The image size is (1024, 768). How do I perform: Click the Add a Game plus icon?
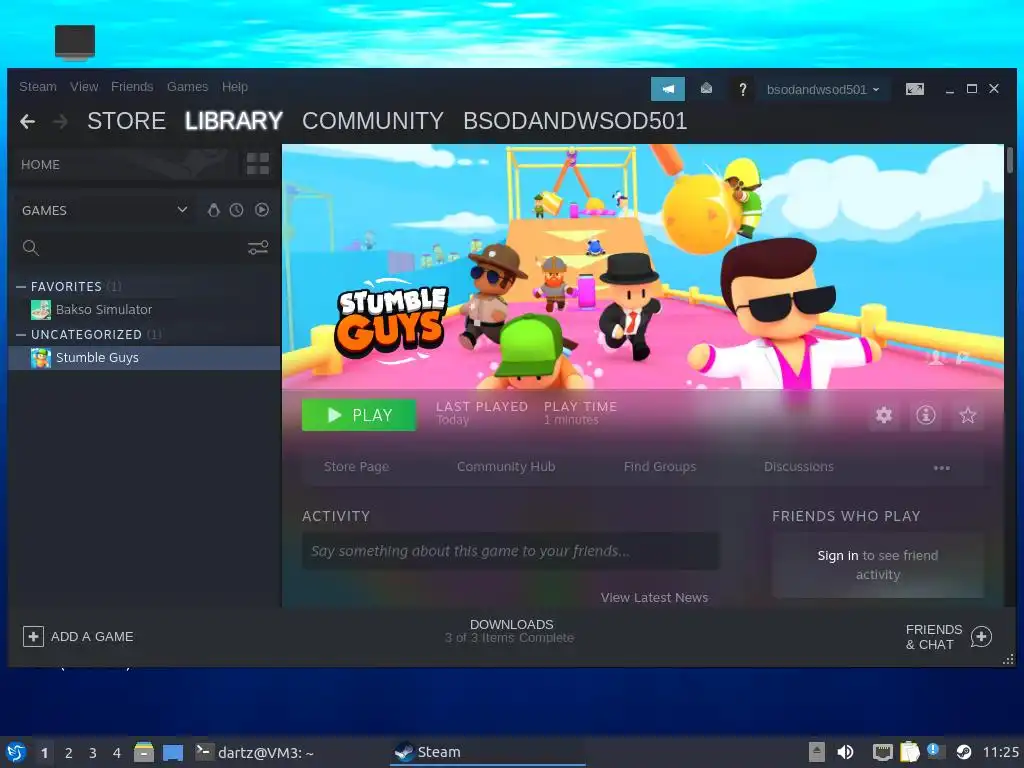pos(33,636)
